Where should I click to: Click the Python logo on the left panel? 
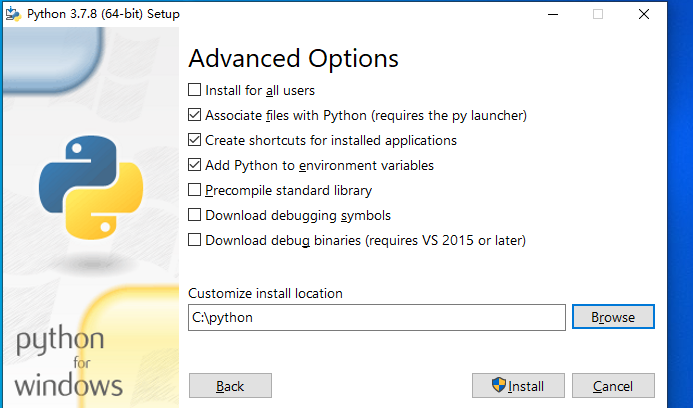tap(91, 187)
